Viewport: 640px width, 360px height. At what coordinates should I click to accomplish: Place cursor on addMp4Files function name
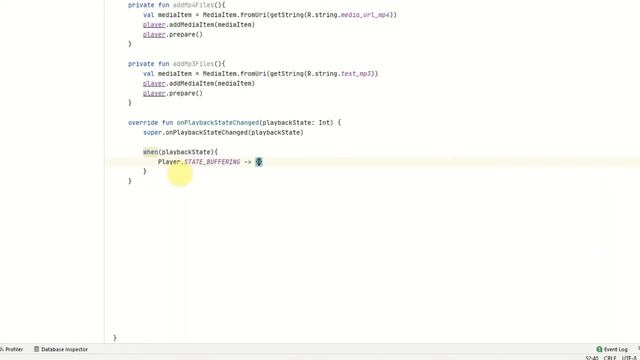click(x=193, y=5)
